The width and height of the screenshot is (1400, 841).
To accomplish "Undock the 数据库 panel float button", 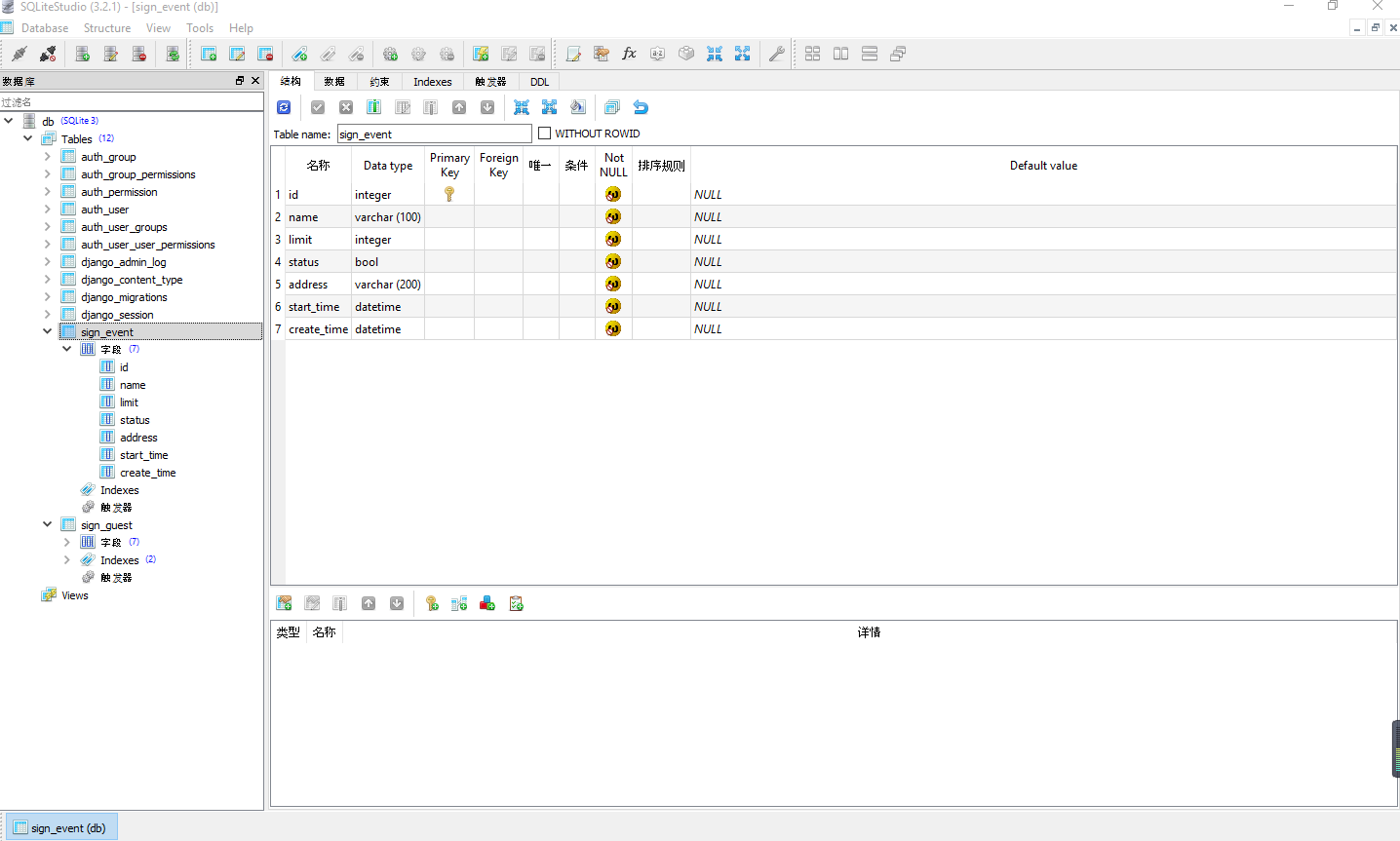I will tap(240, 81).
